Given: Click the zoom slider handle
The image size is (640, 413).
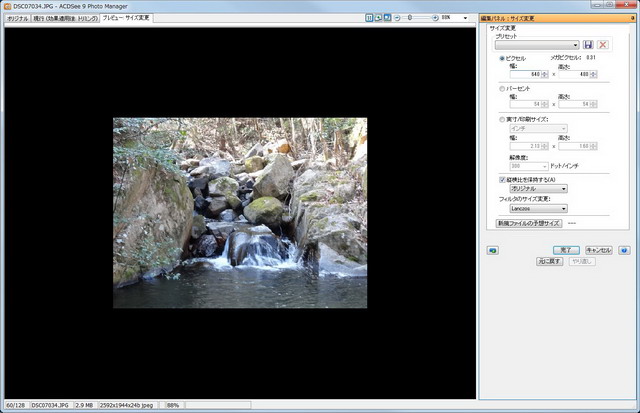Looking at the screenshot, I should pos(410,18).
